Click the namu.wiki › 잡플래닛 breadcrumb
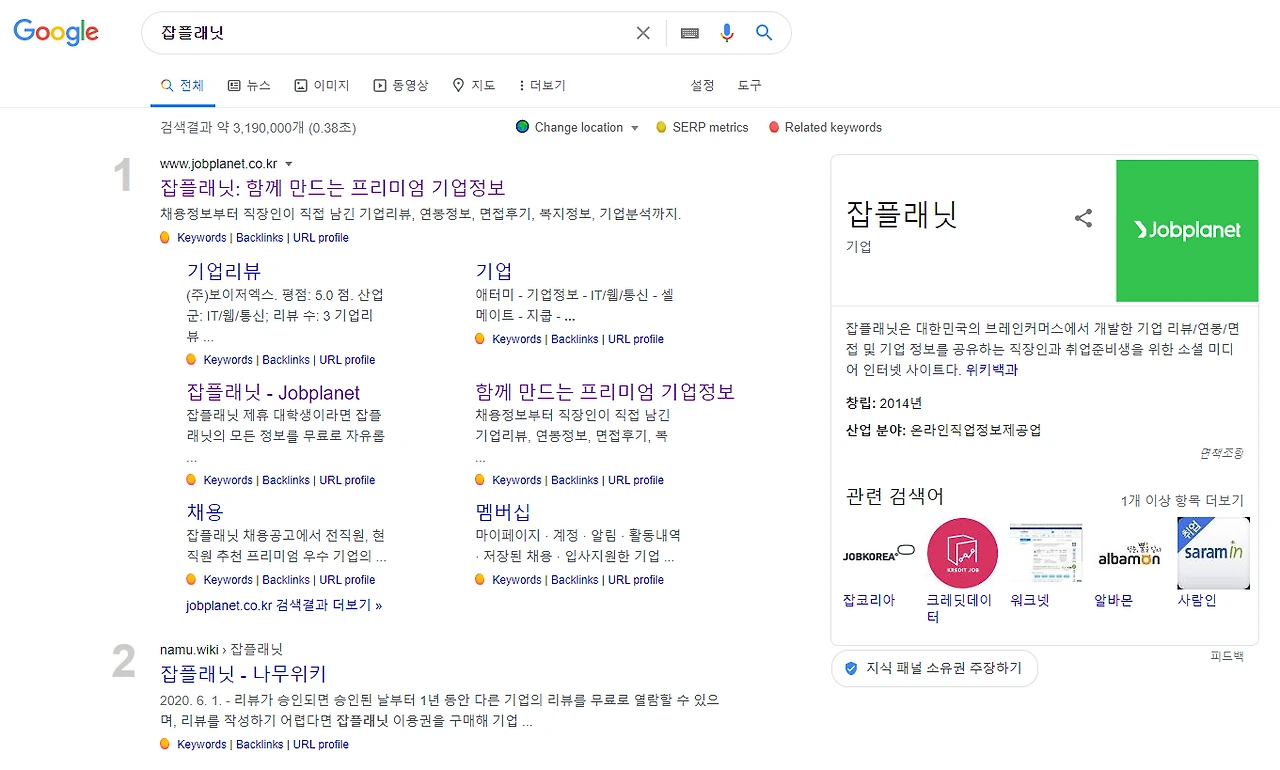The width and height of the screenshot is (1280, 770). pyautogui.click(x=221, y=649)
